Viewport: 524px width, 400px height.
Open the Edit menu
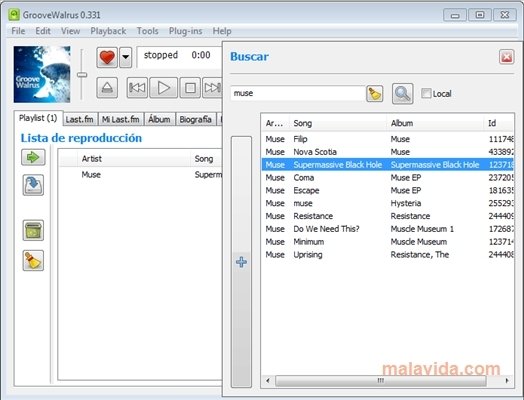[43, 31]
